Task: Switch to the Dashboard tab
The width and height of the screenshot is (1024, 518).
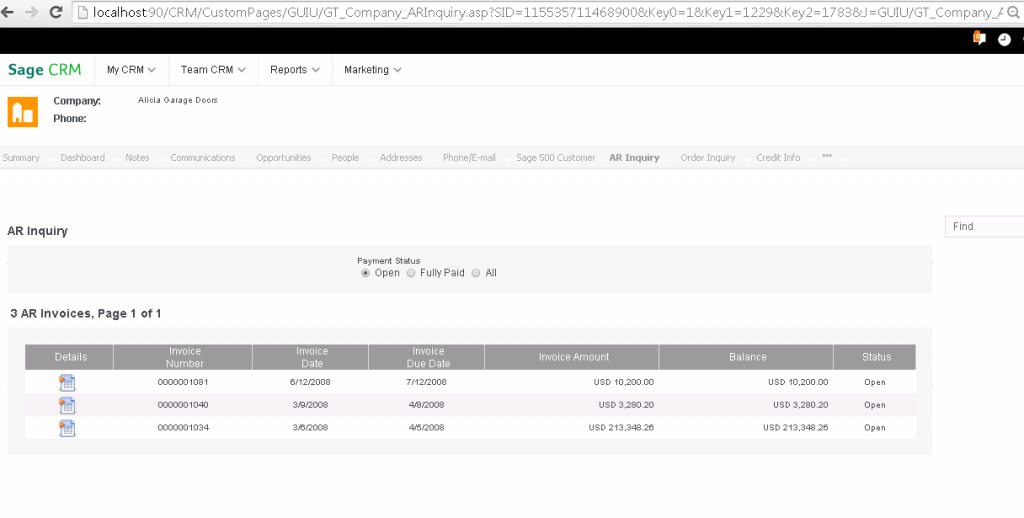Action: [x=82, y=157]
